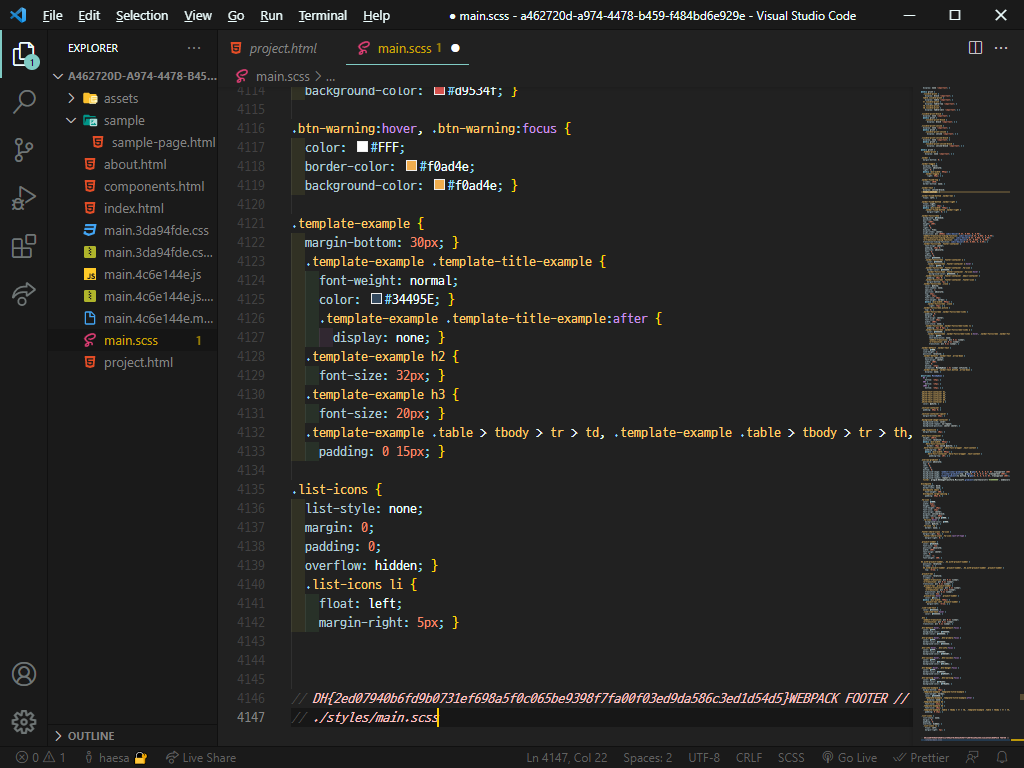The height and width of the screenshot is (768, 1024).
Task: Click the Split Editor icon
Action: pos(973,47)
